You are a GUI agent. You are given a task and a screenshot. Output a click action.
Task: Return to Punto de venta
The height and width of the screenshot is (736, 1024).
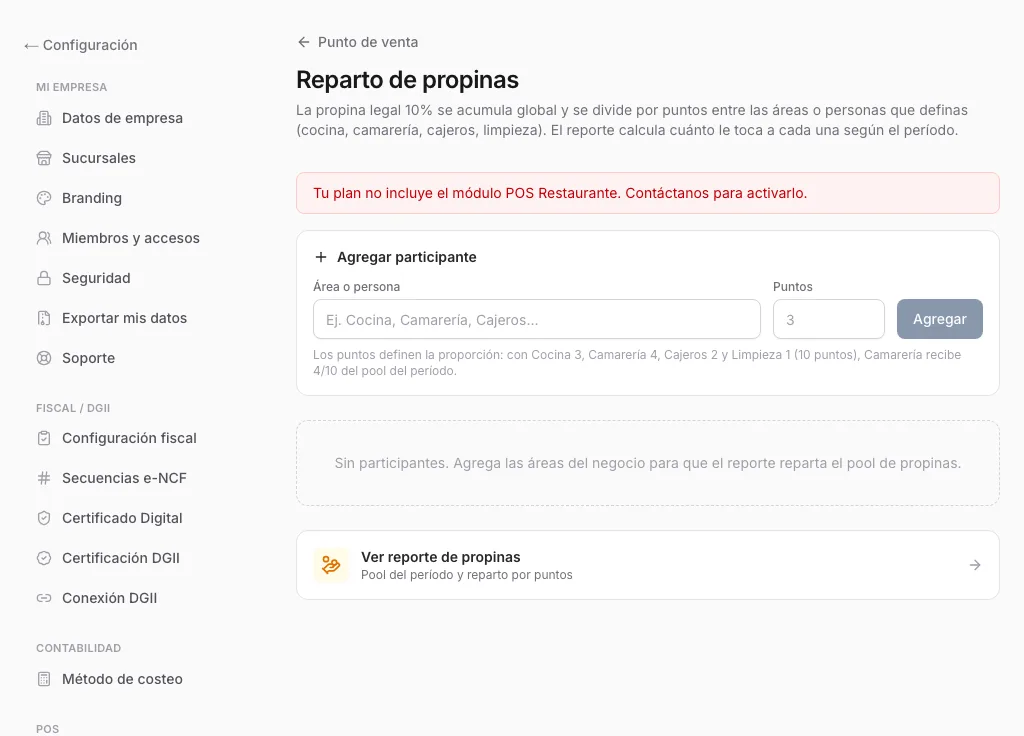(358, 42)
